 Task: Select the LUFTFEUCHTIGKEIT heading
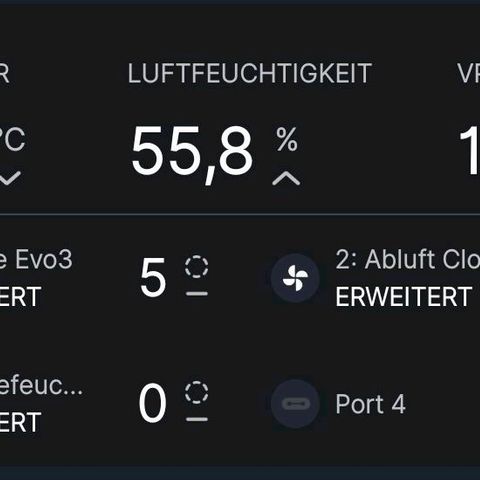[x=250, y=73]
